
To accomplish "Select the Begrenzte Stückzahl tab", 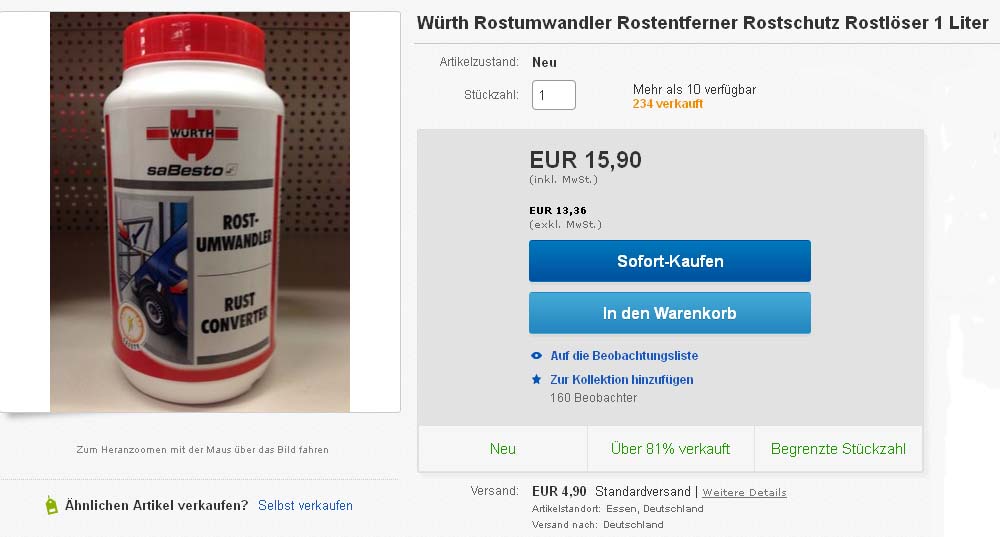I will 838,449.
